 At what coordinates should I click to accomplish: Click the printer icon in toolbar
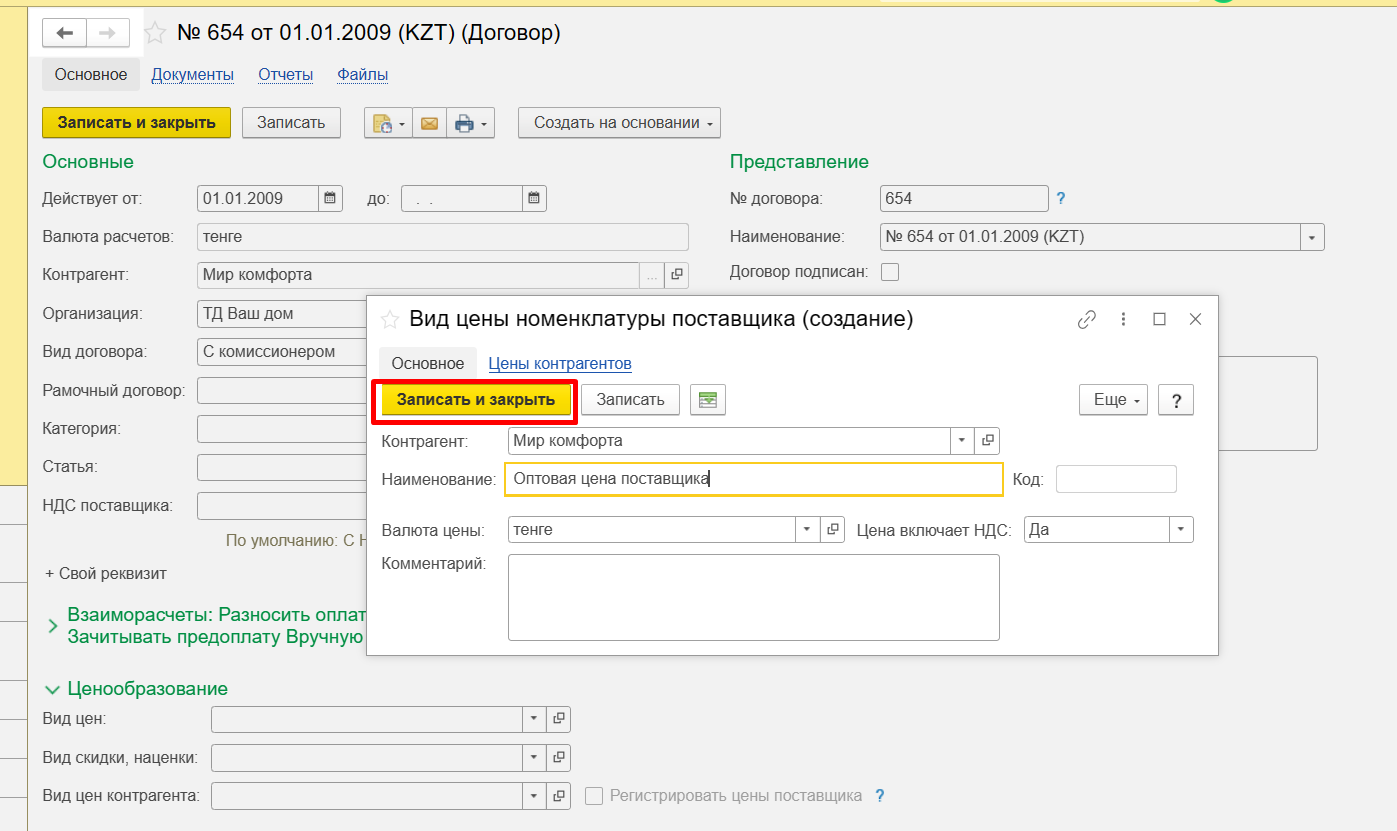click(x=464, y=123)
